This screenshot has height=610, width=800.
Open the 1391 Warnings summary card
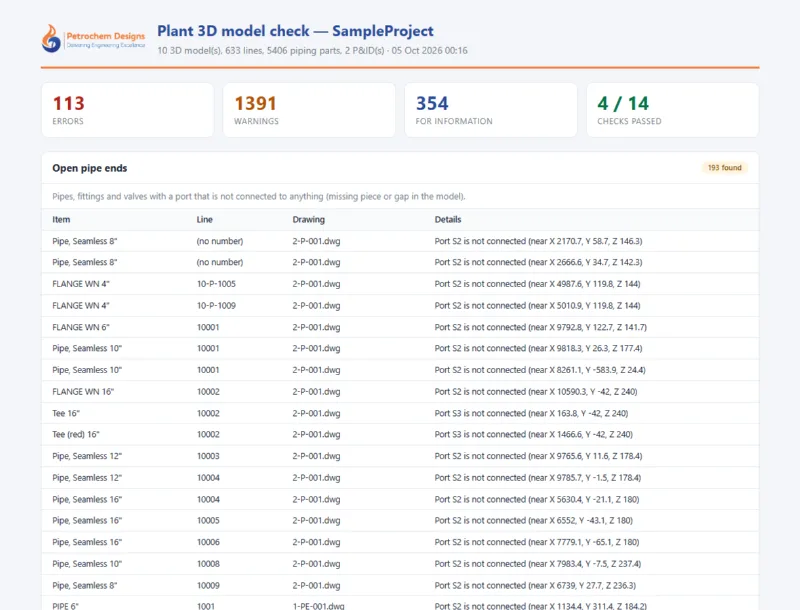[x=309, y=110]
